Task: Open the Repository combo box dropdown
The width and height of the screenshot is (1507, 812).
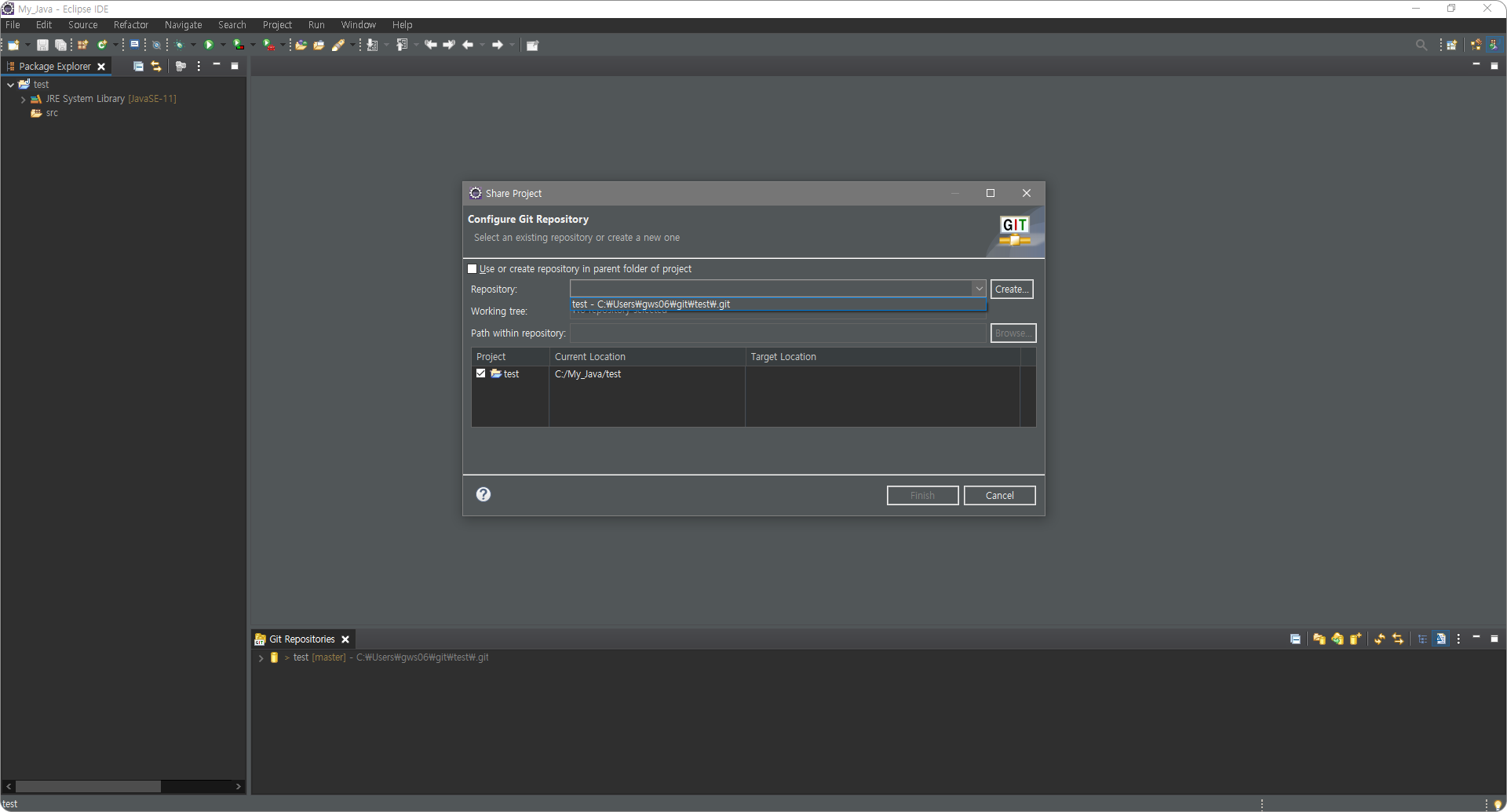Action: click(979, 289)
